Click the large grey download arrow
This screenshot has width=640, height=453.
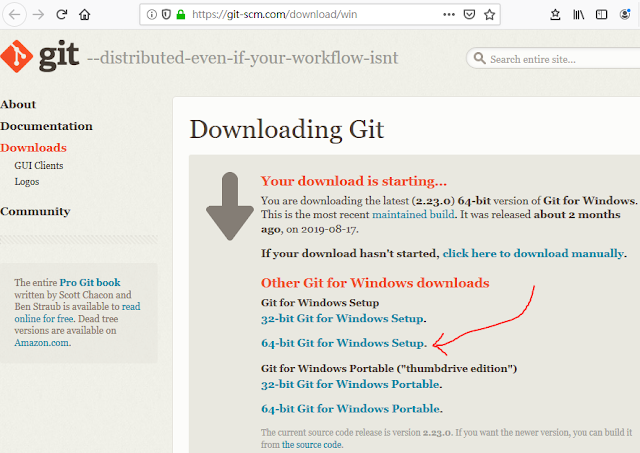(230, 206)
